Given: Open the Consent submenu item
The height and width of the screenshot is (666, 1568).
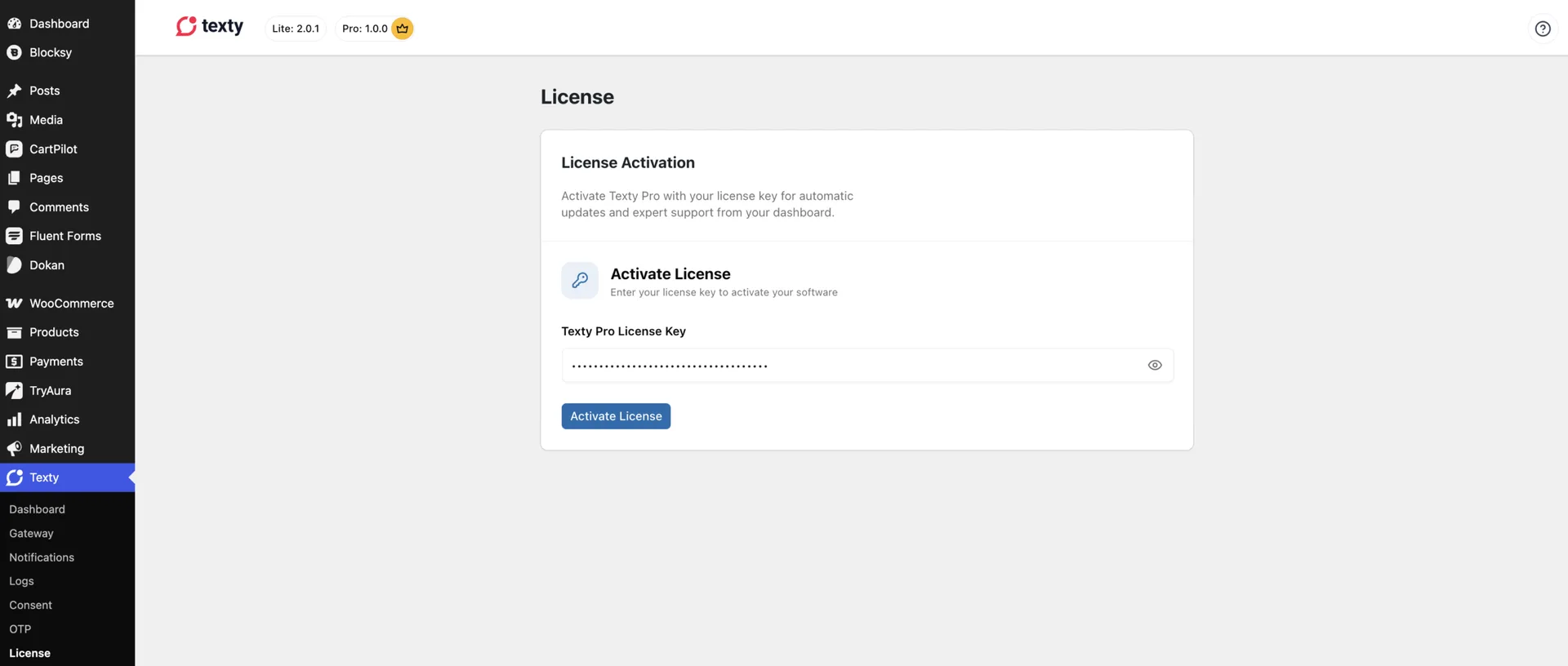Looking at the screenshot, I should tap(30, 605).
